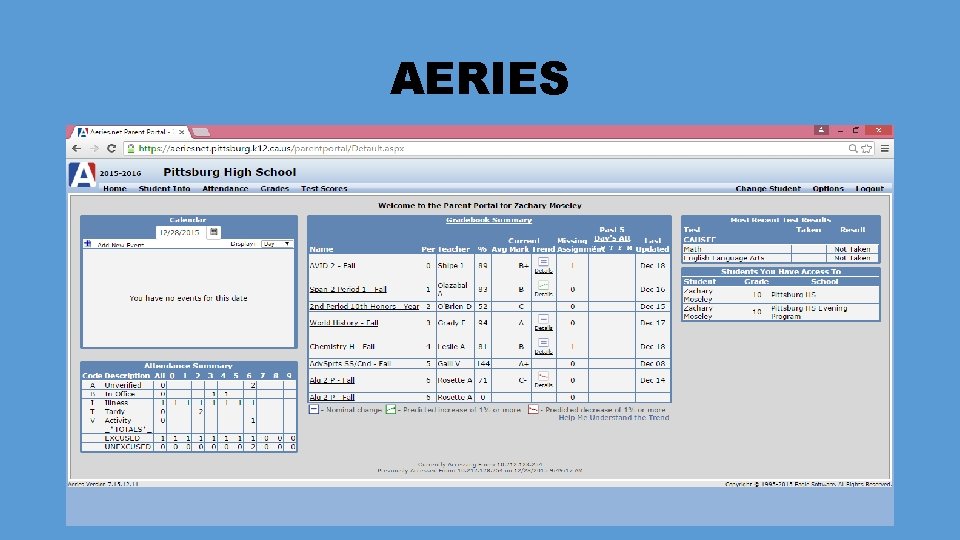Open the Chrome hamburger menu

click(885, 148)
